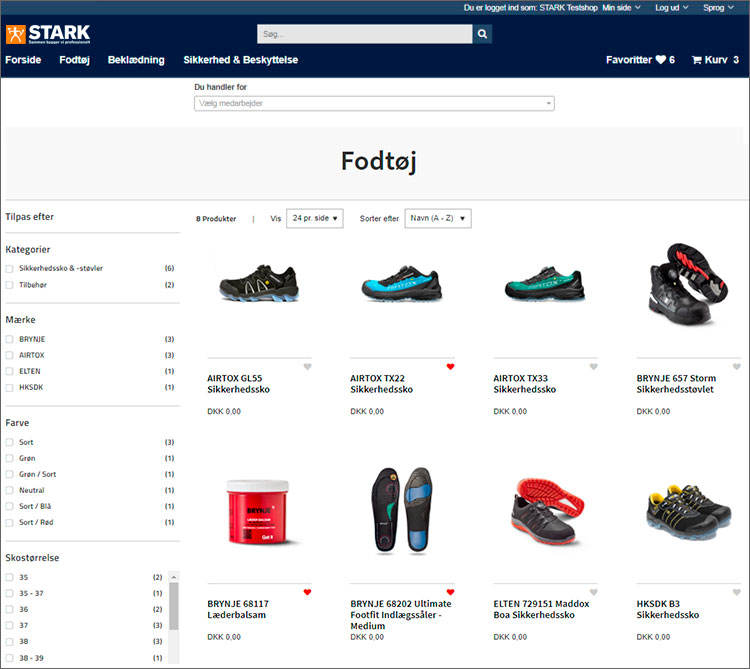Open the 24 pr. side dropdown
750x669 pixels.
pyautogui.click(x=314, y=218)
